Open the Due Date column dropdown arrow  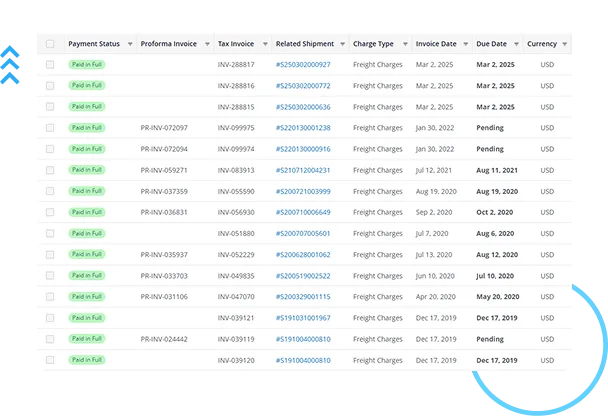click(516, 44)
